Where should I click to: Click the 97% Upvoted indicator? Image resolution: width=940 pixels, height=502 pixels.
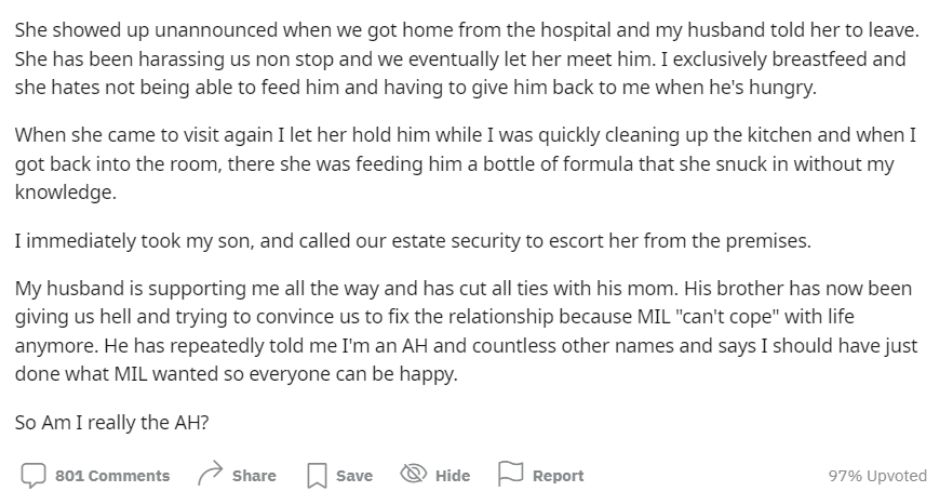tap(878, 476)
